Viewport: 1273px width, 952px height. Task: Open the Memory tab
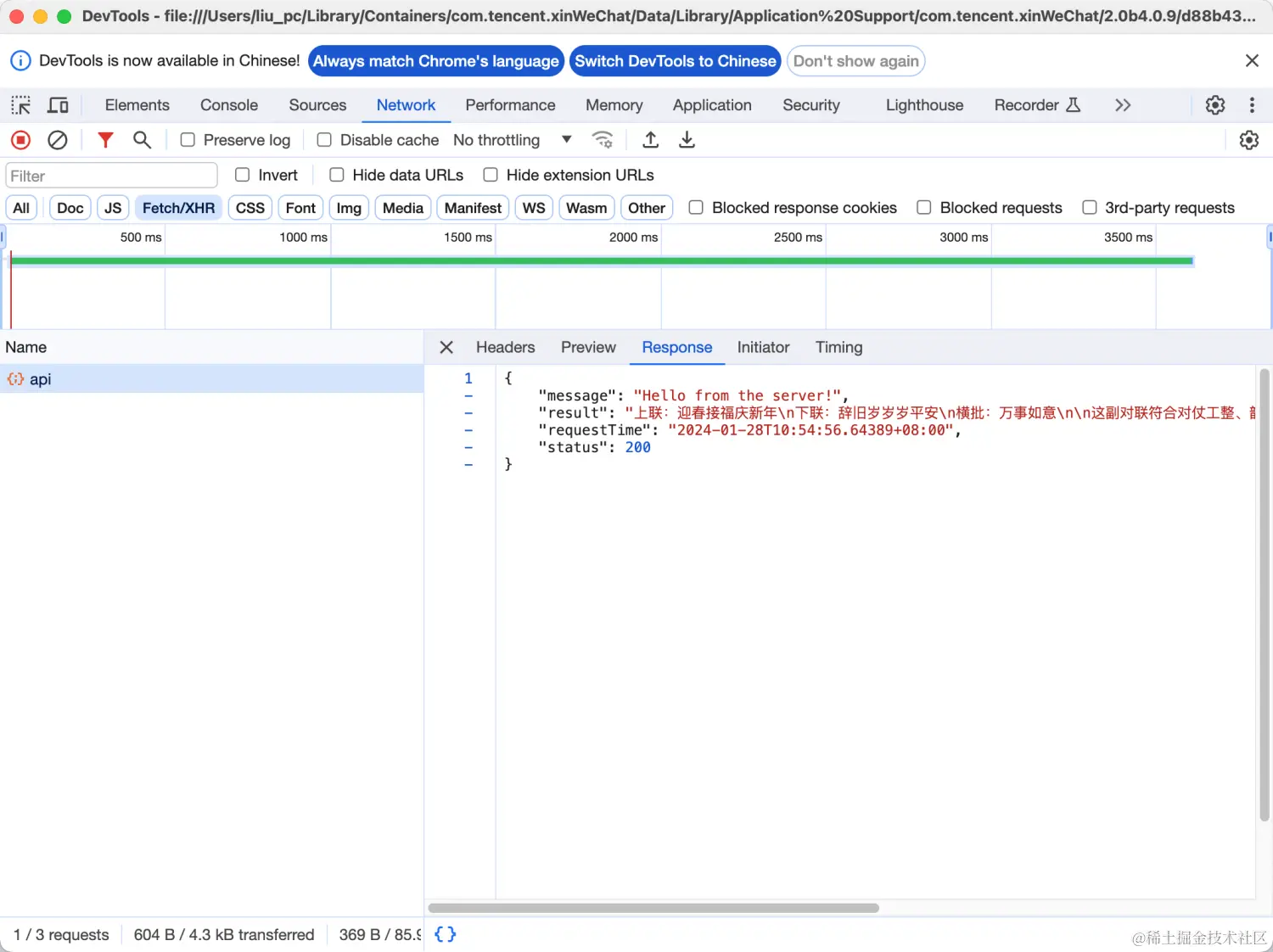click(x=614, y=105)
